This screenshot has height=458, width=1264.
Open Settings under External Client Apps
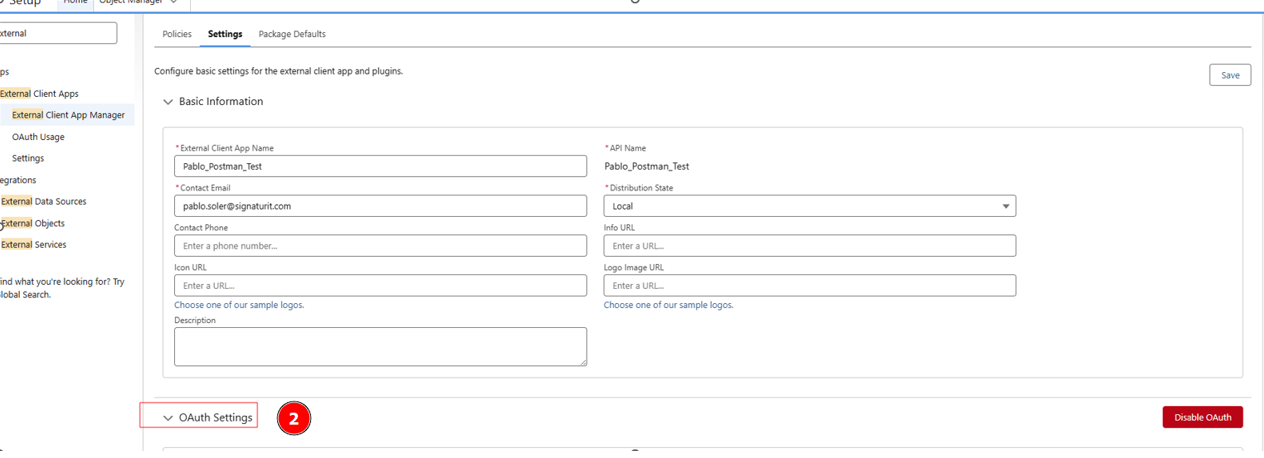(28, 158)
